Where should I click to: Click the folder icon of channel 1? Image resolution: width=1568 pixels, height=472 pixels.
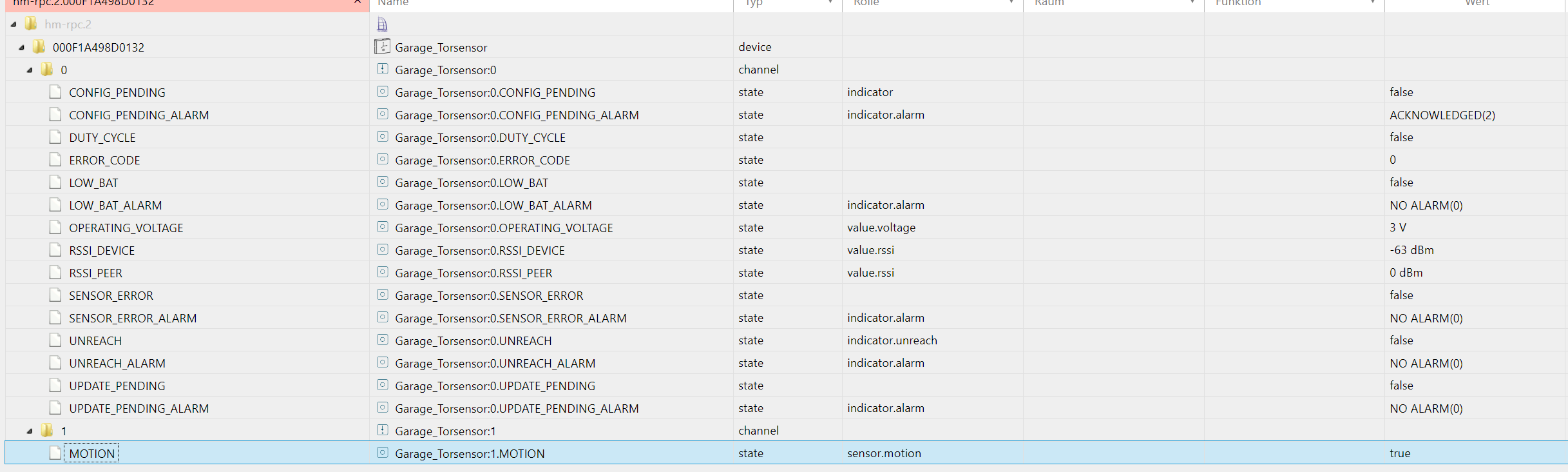(47, 430)
